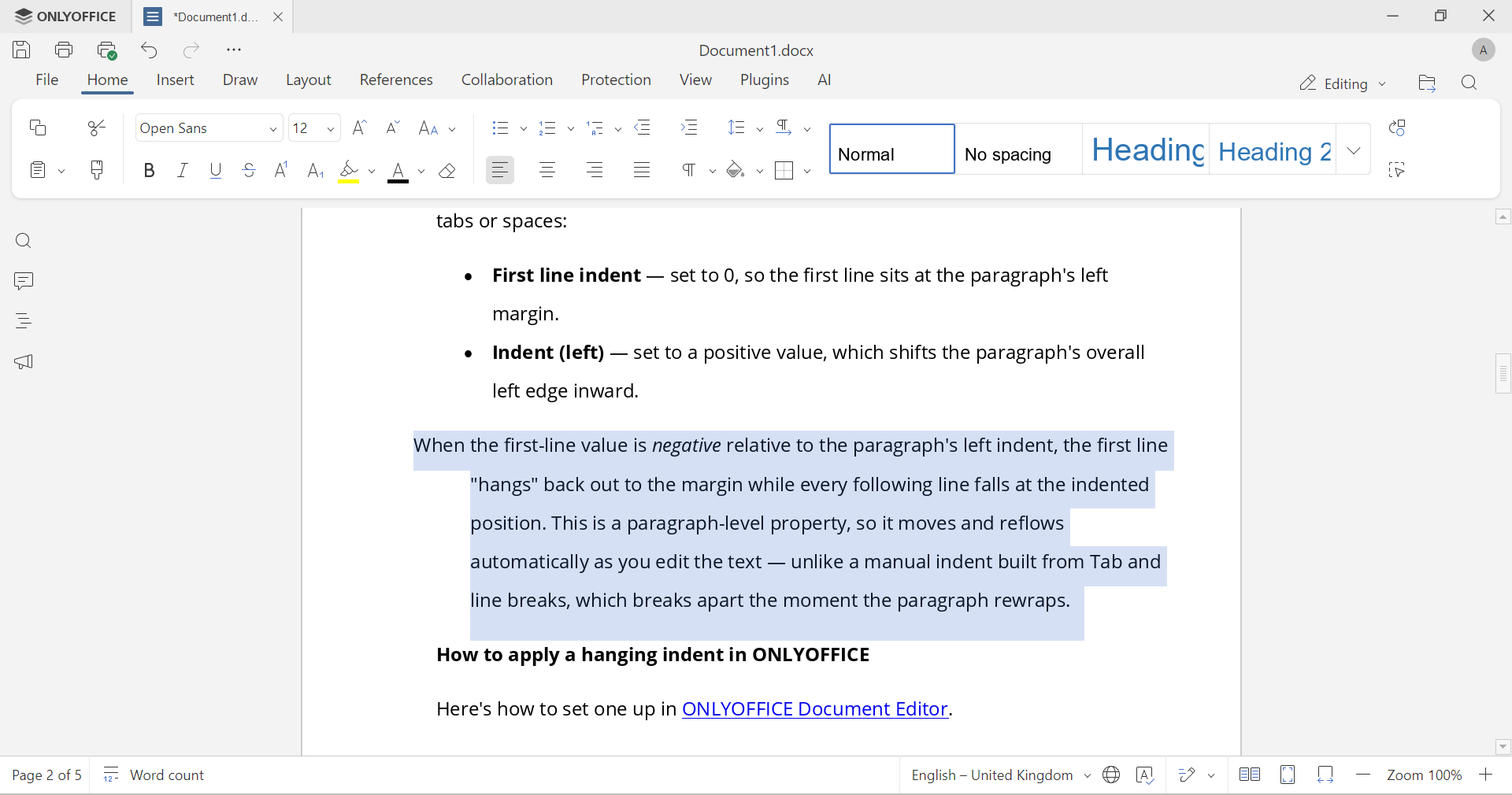Screen dimensions: 1512x795
Task: Open the Headings navigation panel
Action: [24, 321]
